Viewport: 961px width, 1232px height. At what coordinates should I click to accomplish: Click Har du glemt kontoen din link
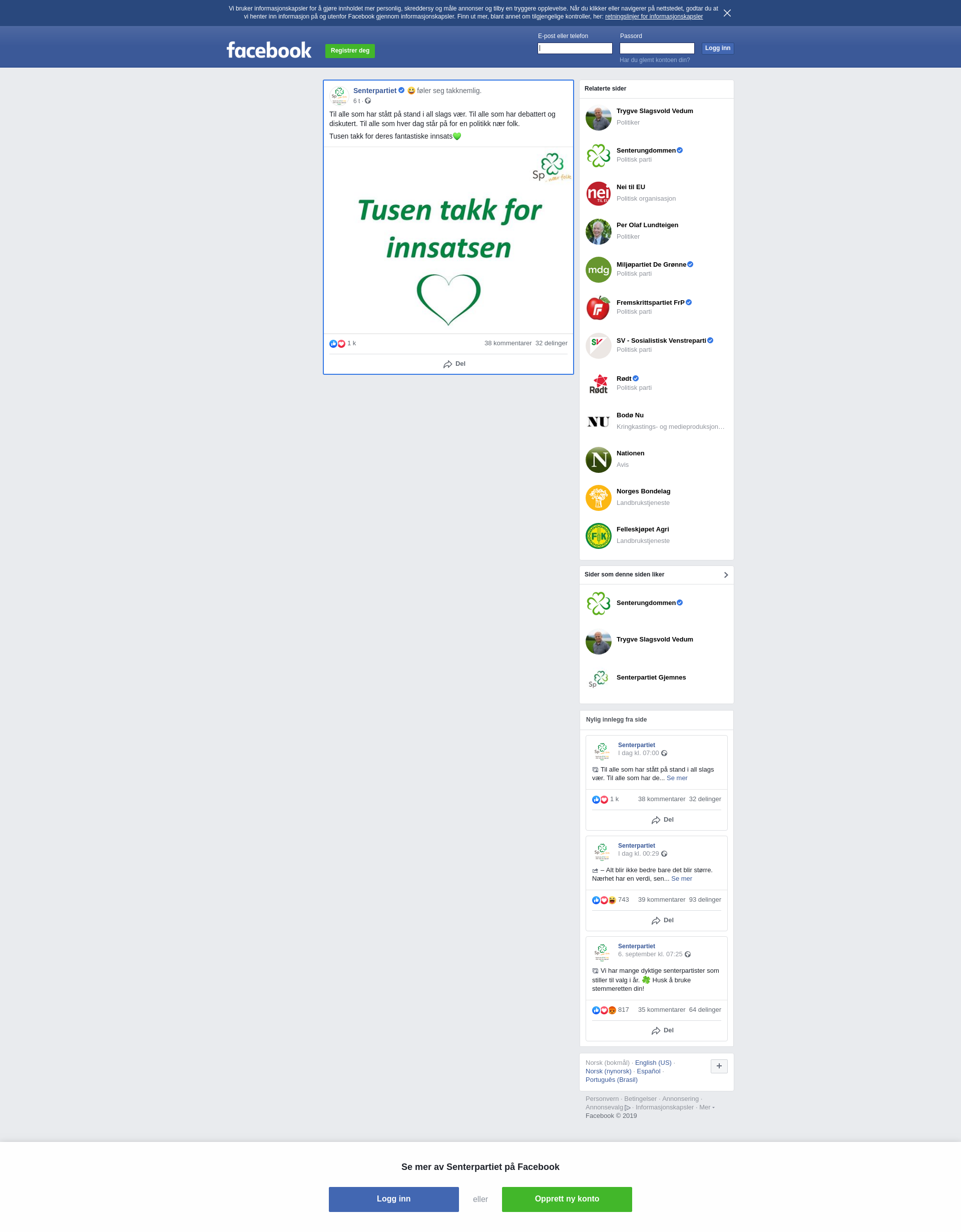click(655, 60)
